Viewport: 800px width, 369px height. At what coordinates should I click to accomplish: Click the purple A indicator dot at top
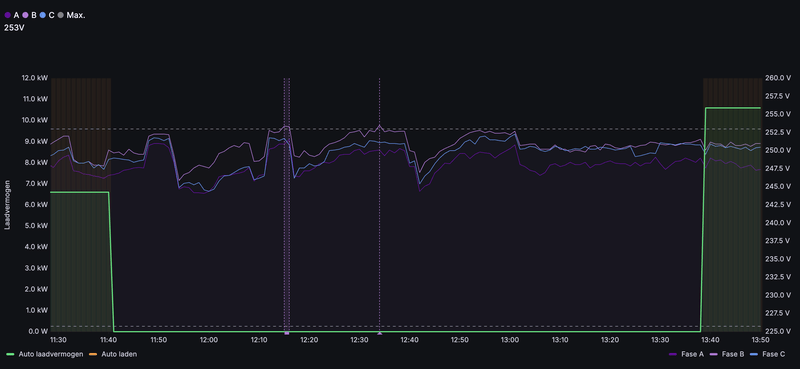coord(8,15)
